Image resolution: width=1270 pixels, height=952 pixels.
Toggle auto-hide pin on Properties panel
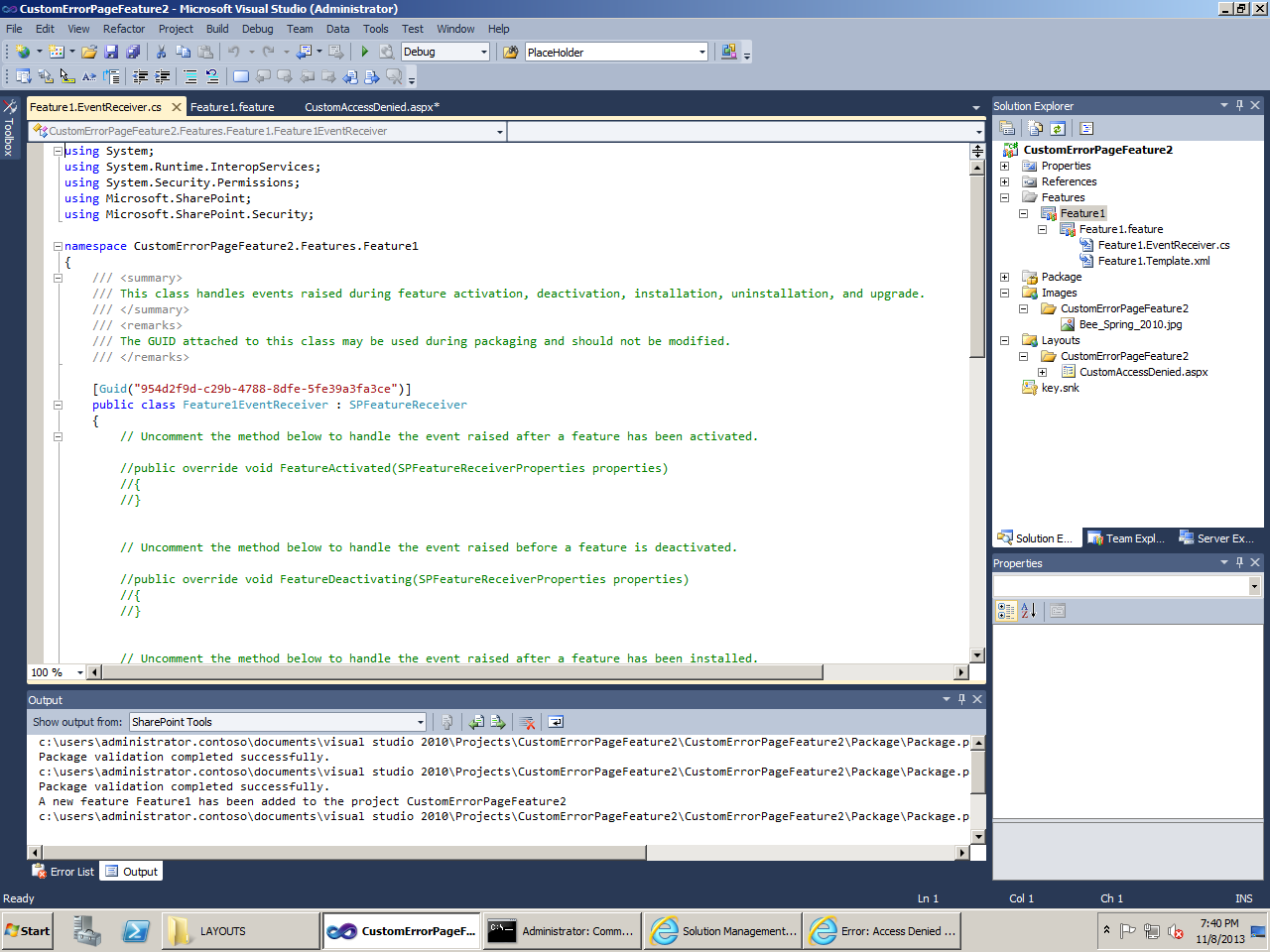1239,562
